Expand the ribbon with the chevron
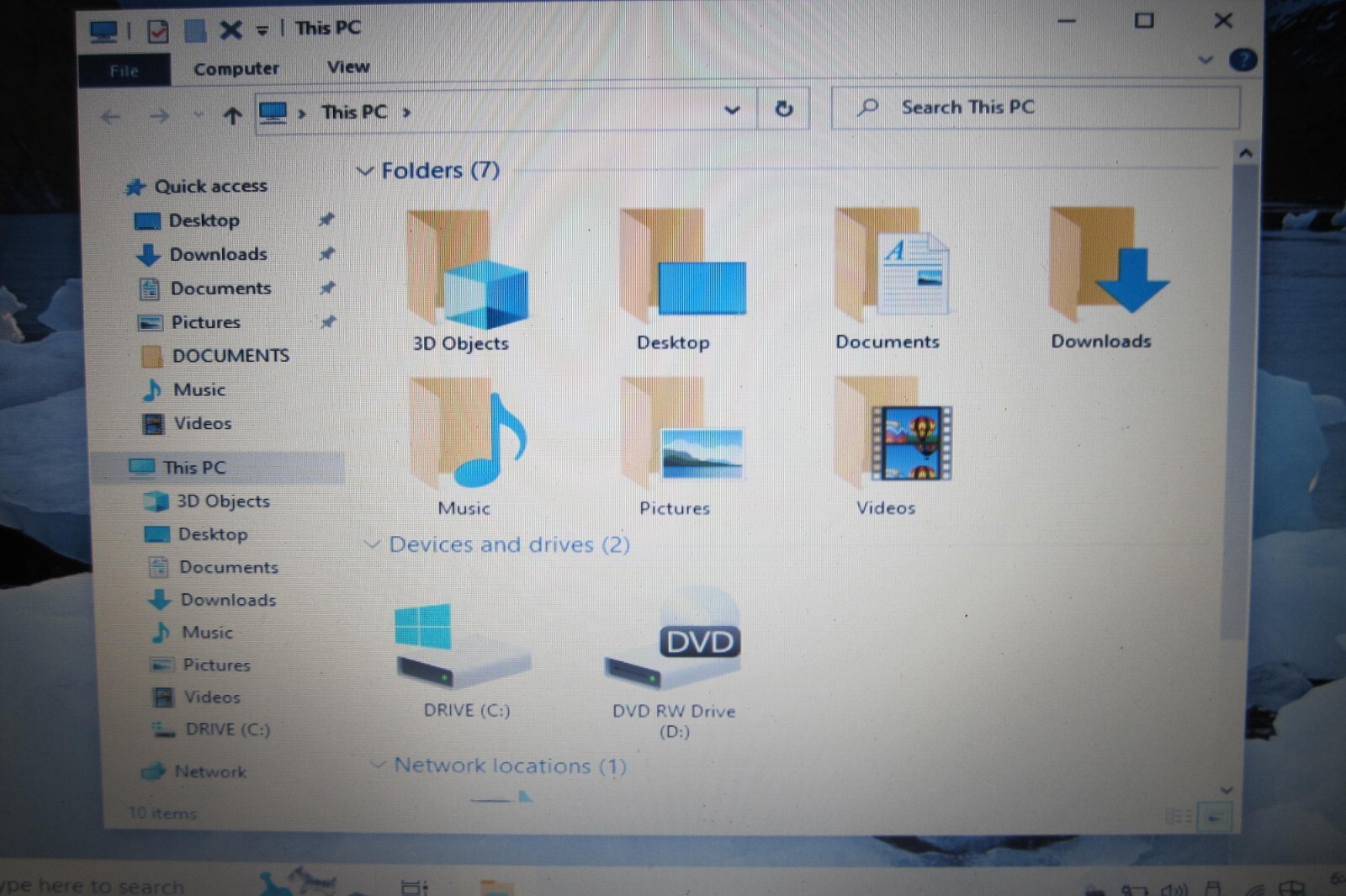Screen dimensions: 1346x896 coord(1206,60)
